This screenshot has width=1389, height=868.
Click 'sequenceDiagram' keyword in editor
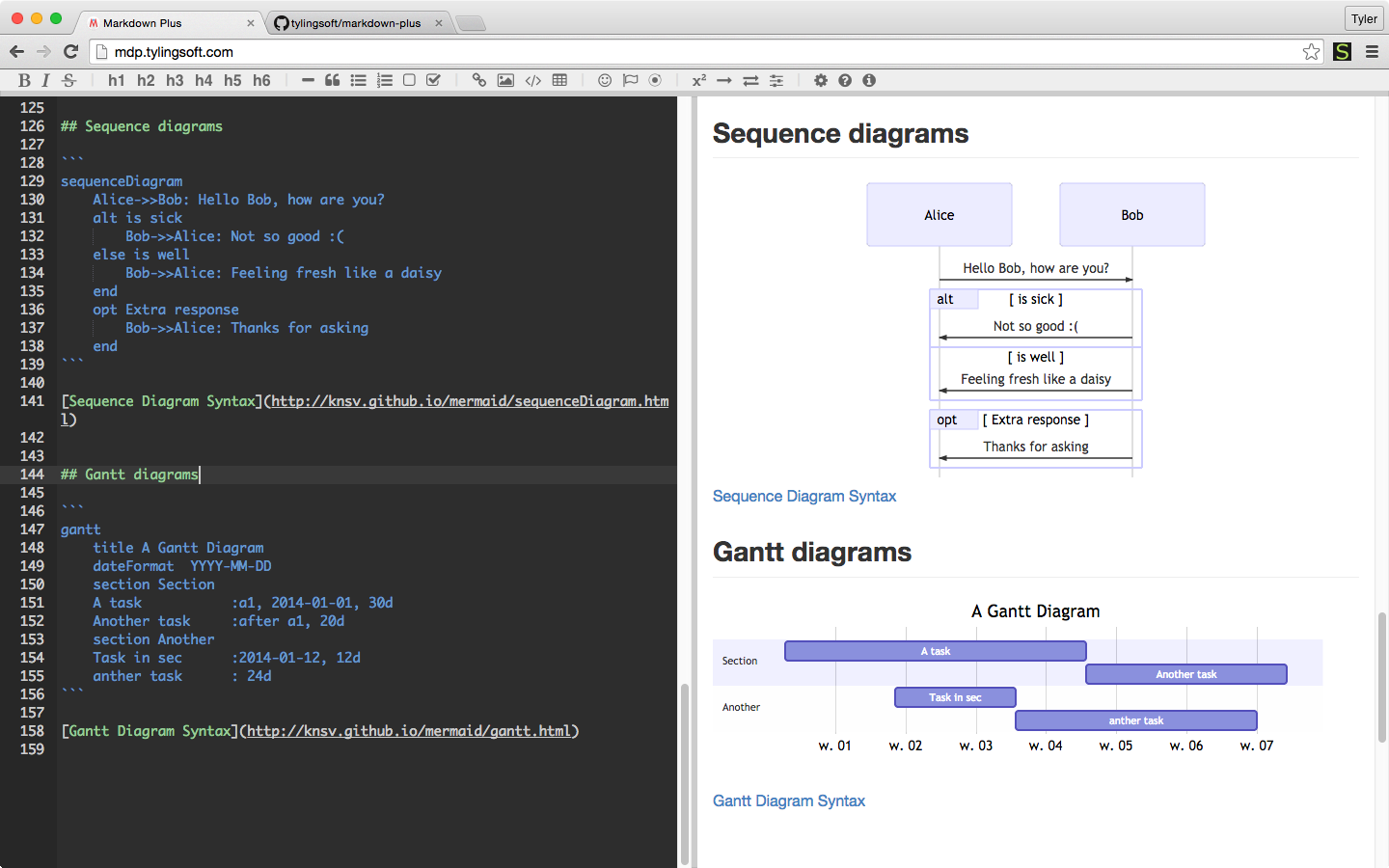click(122, 181)
